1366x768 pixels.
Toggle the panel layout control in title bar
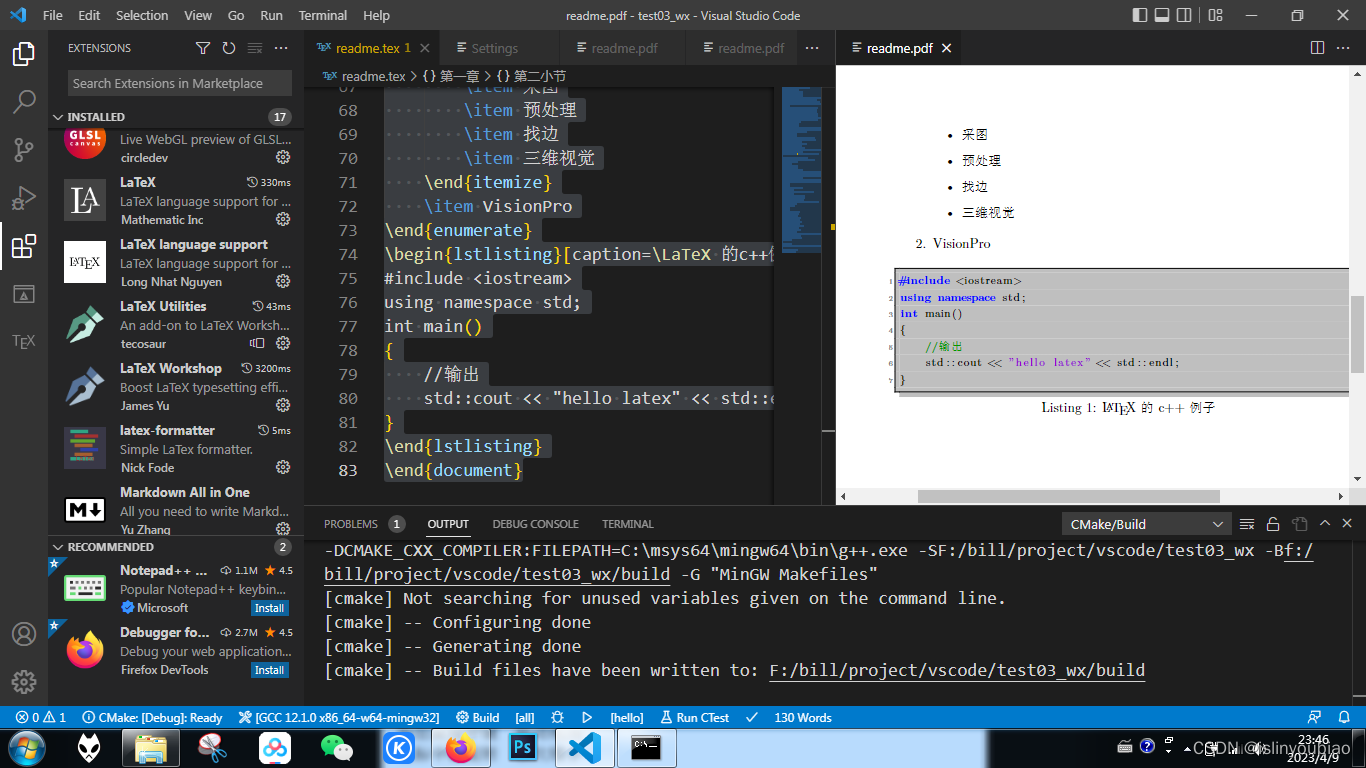pos(1163,15)
